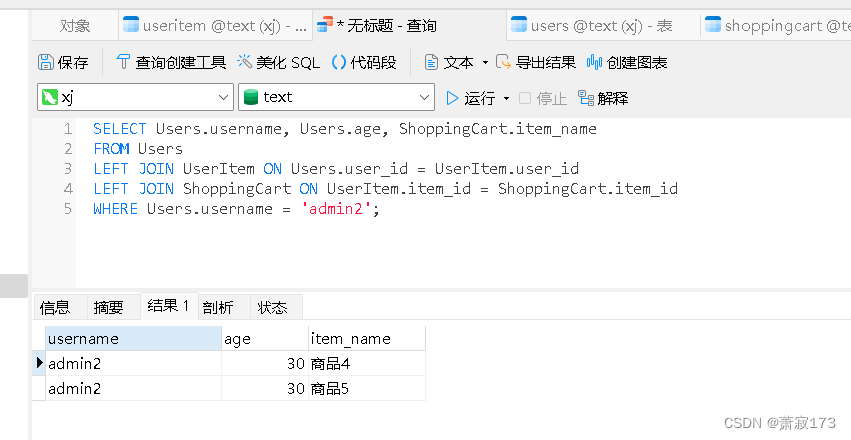
Task: Select the 结果 1 tab
Action: pyautogui.click(x=169, y=306)
